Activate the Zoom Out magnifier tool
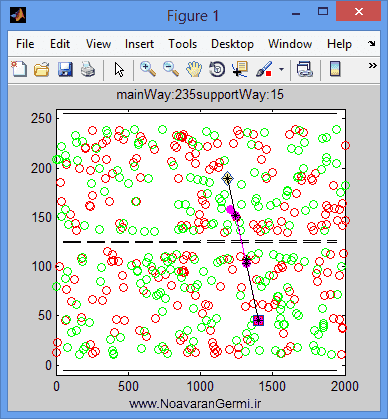 [171, 69]
